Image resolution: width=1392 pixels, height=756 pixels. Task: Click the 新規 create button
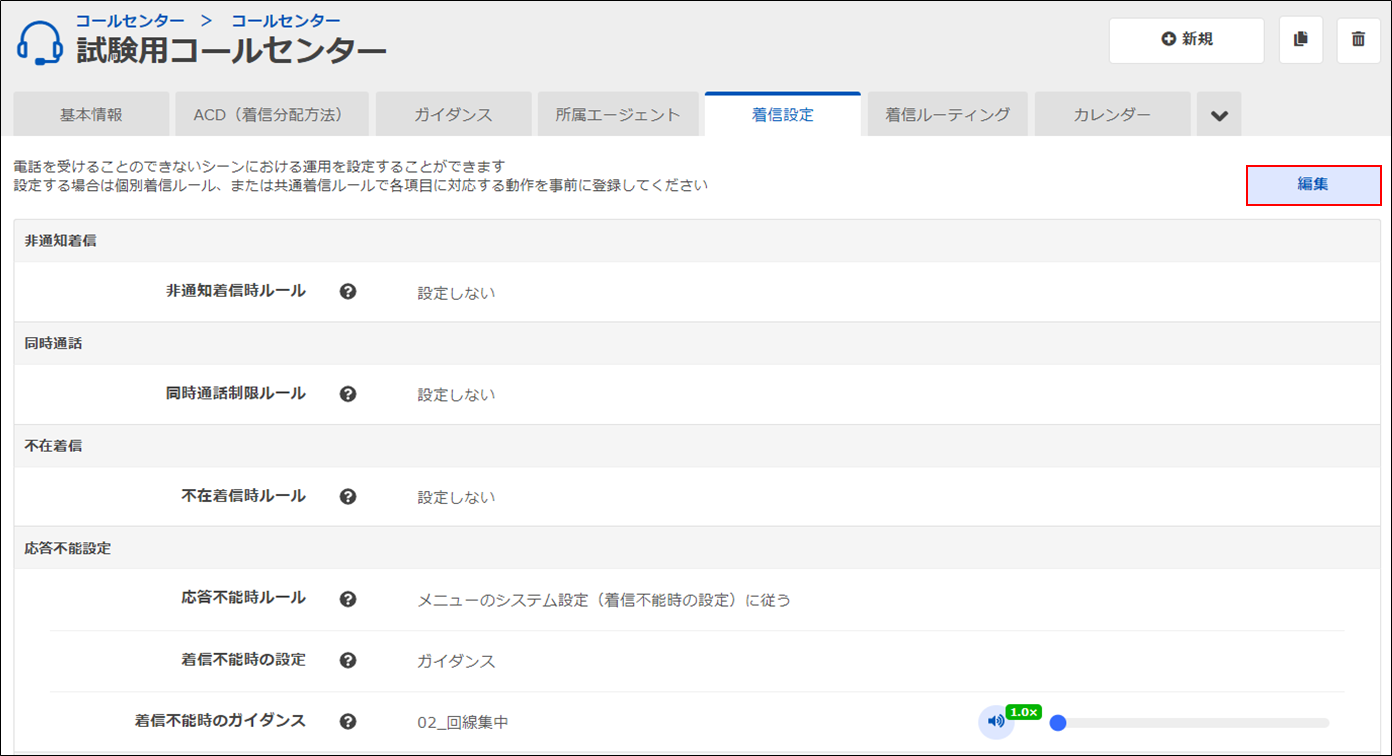click(1186, 40)
